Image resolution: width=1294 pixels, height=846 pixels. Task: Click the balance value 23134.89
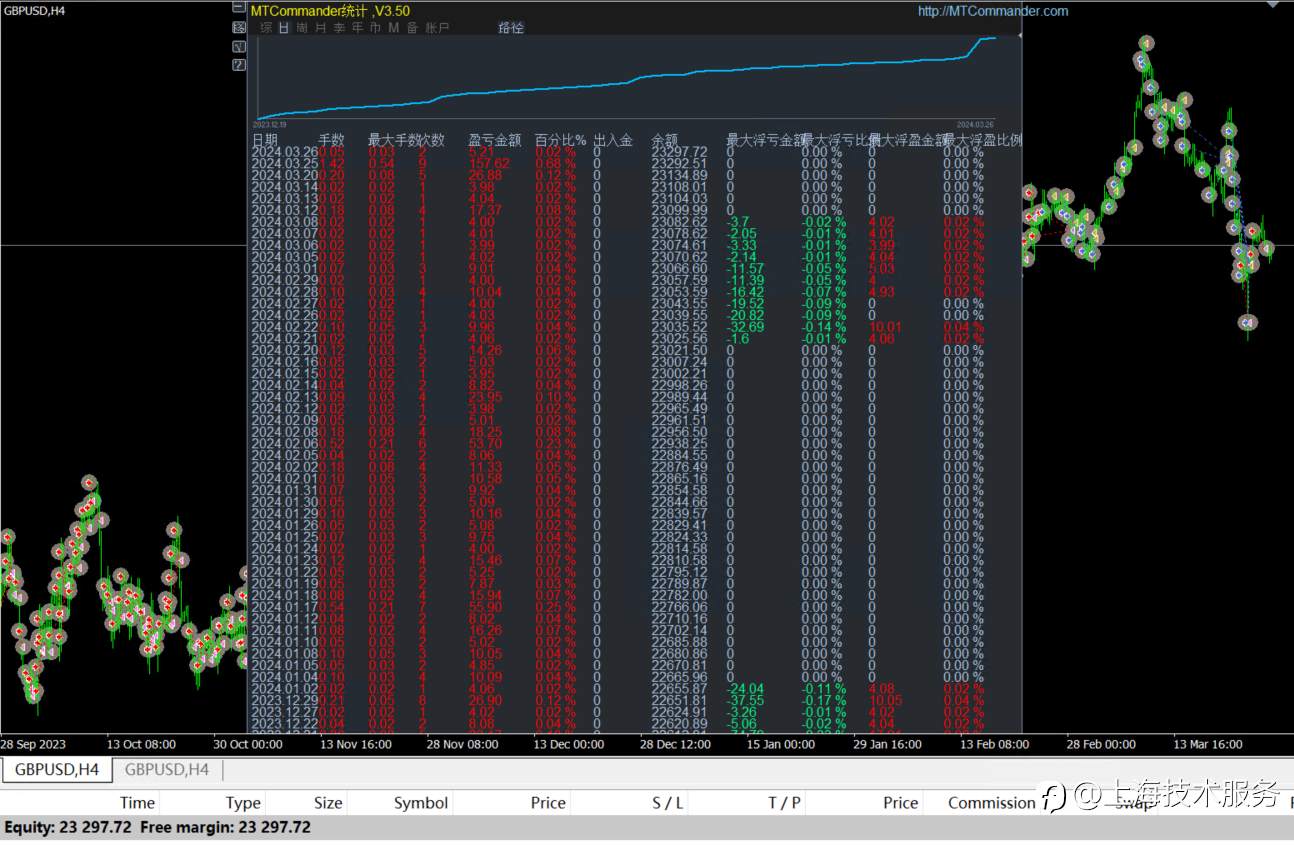679,175
